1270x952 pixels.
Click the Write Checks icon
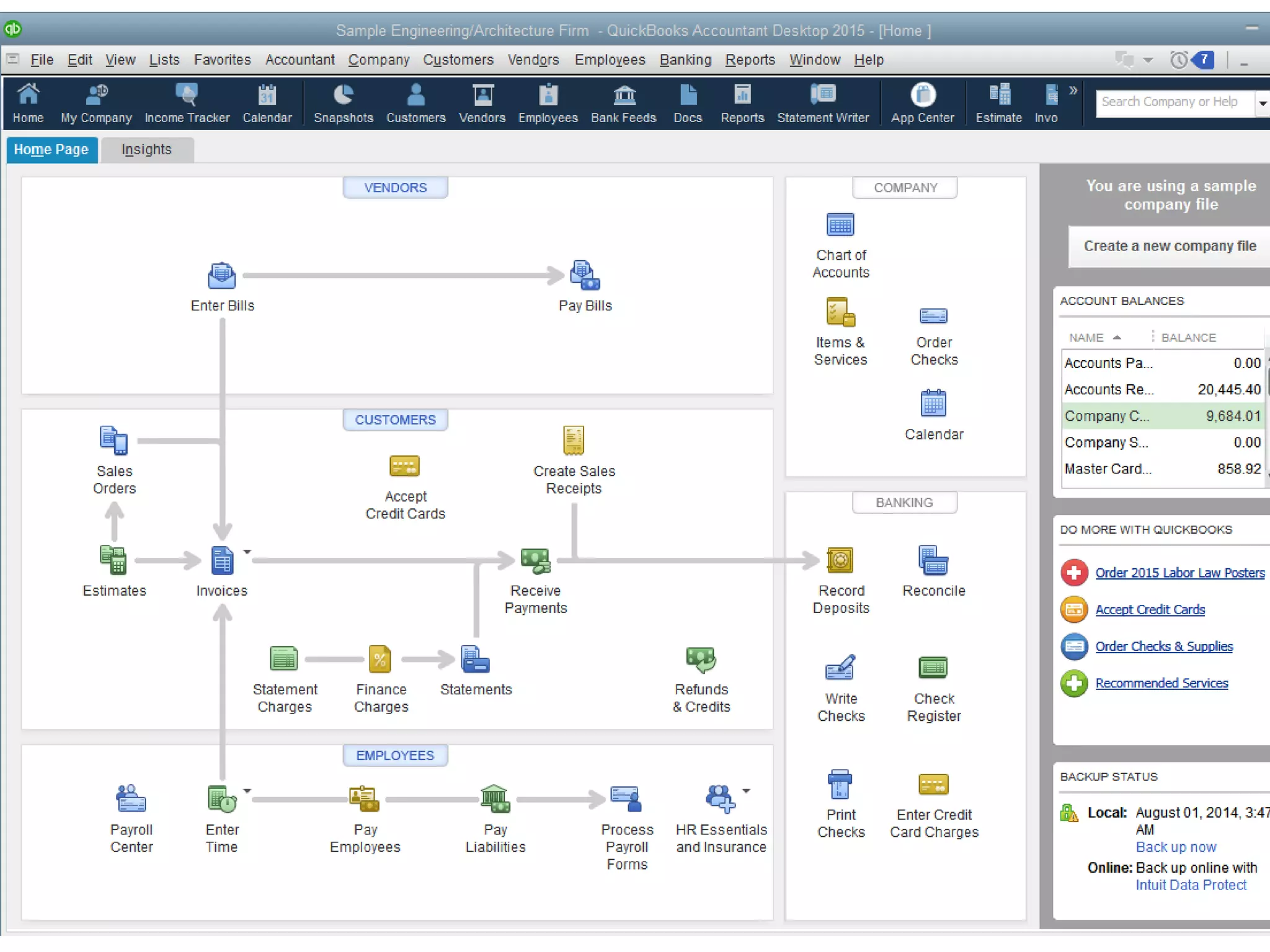840,668
